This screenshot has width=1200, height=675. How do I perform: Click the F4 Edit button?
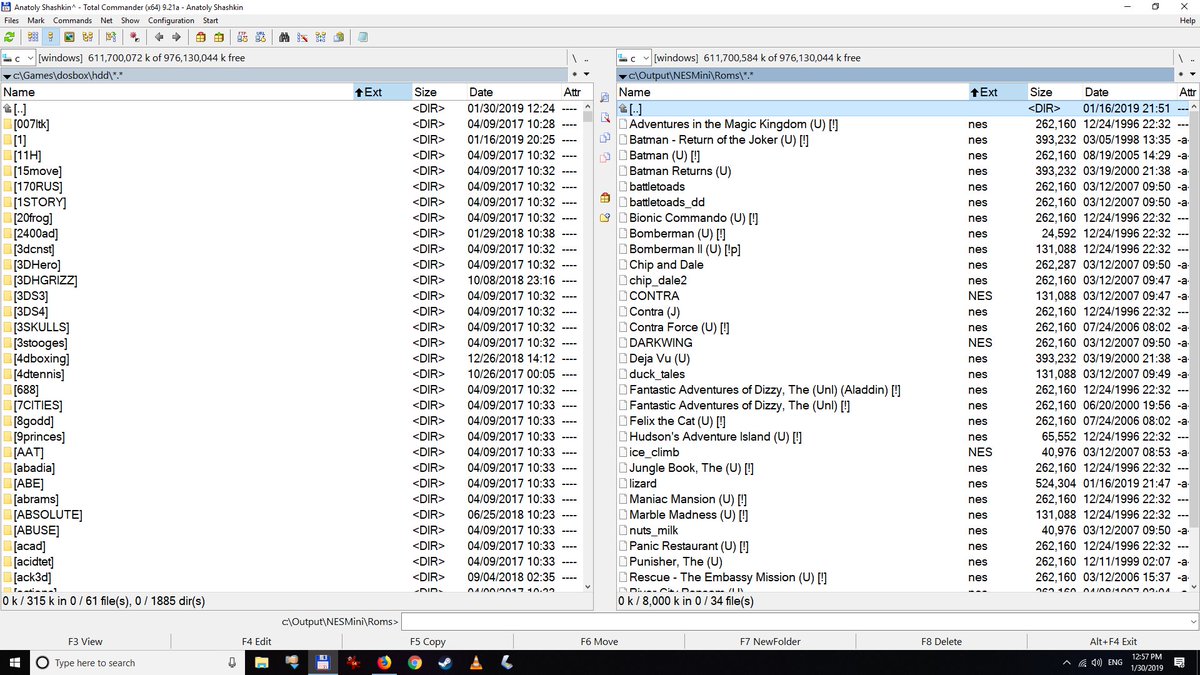[256, 642]
